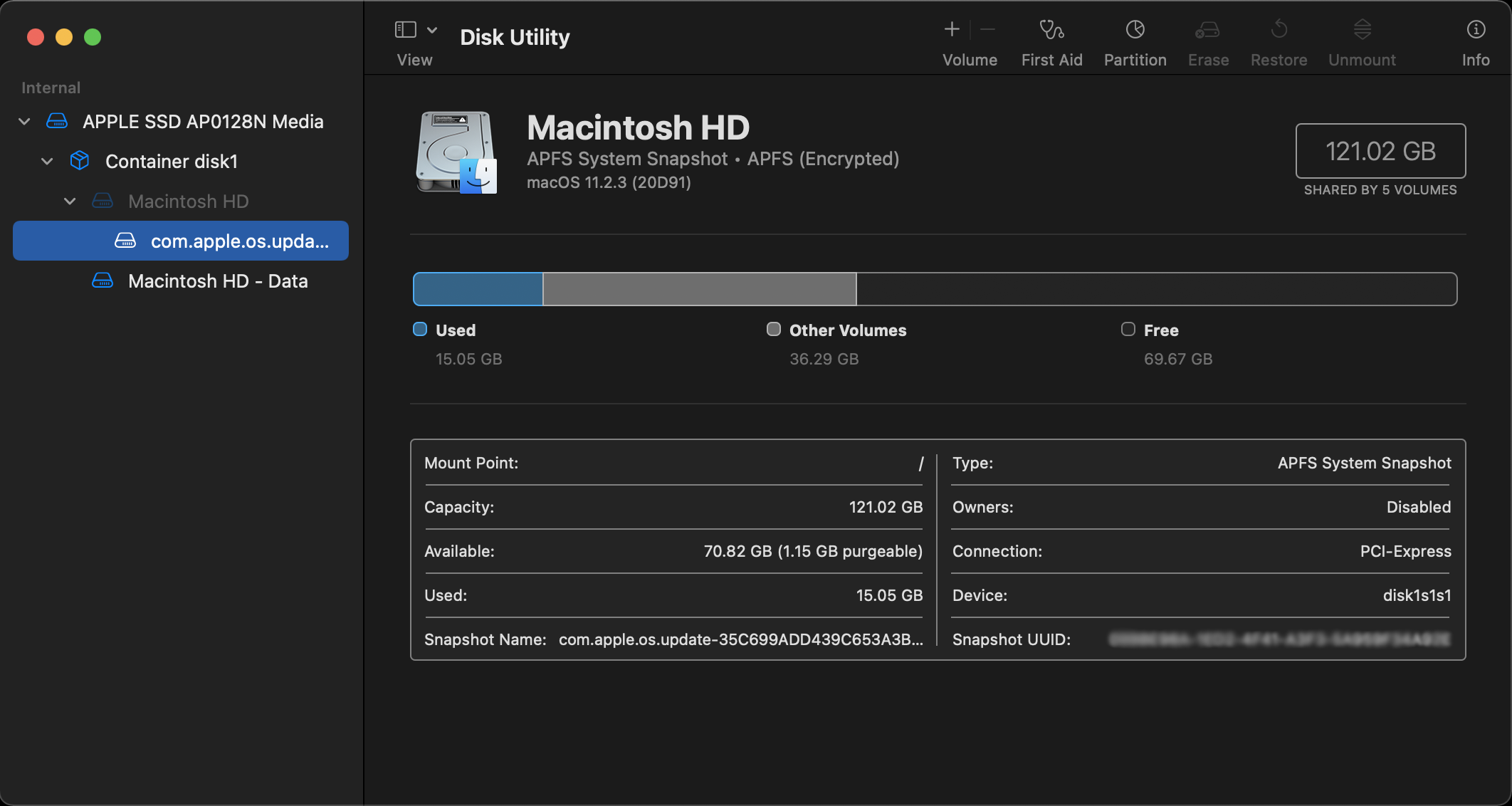Unmount the selected volume

[x=1361, y=39]
